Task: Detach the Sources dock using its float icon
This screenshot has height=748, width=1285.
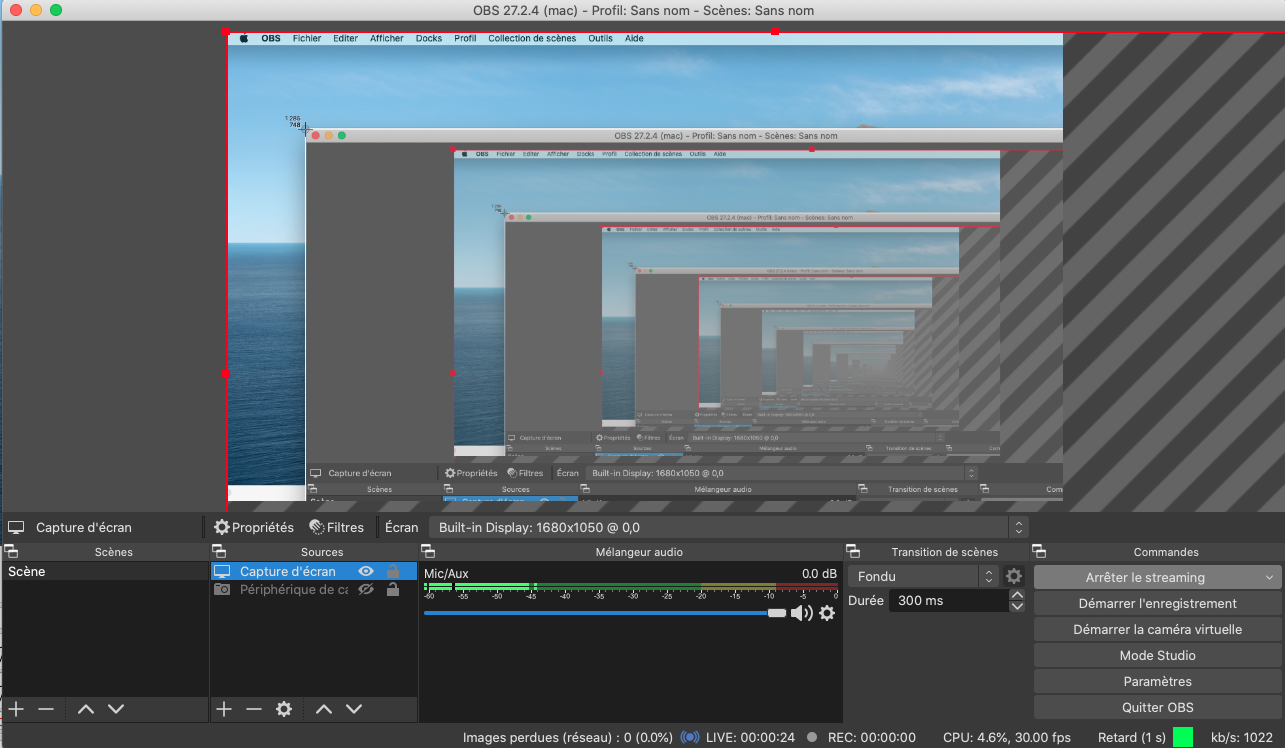Action: click(217, 551)
